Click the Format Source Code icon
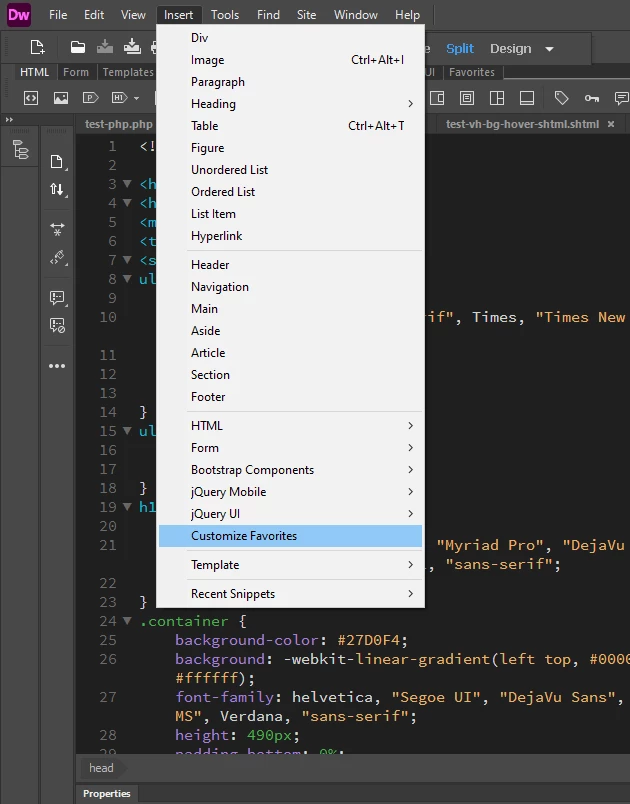630x804 pixels. (x=57, y=257)
